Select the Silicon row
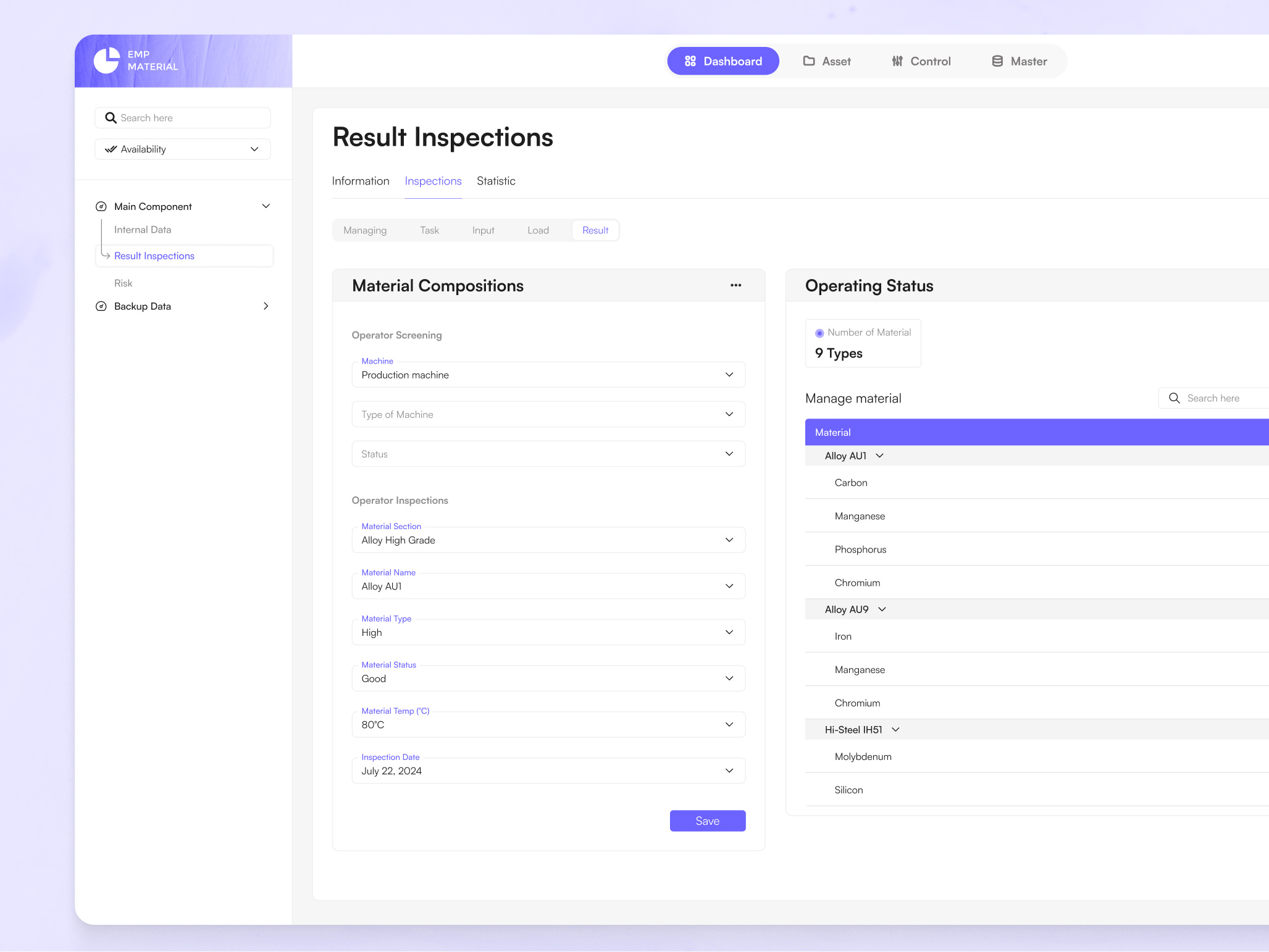The width and height of the screenshot is (1269, 952). click(1037, 790)
